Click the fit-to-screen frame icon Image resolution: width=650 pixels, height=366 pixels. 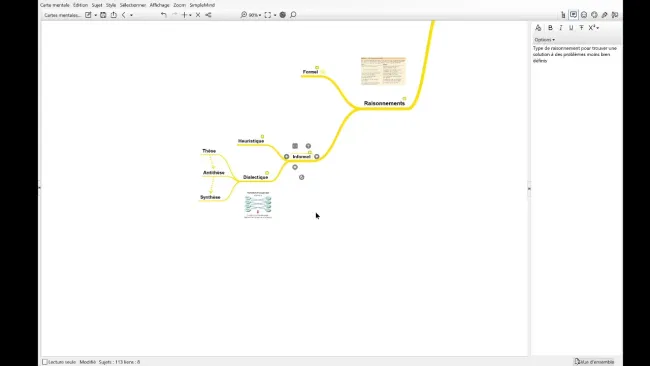click(x=268, y=15)
